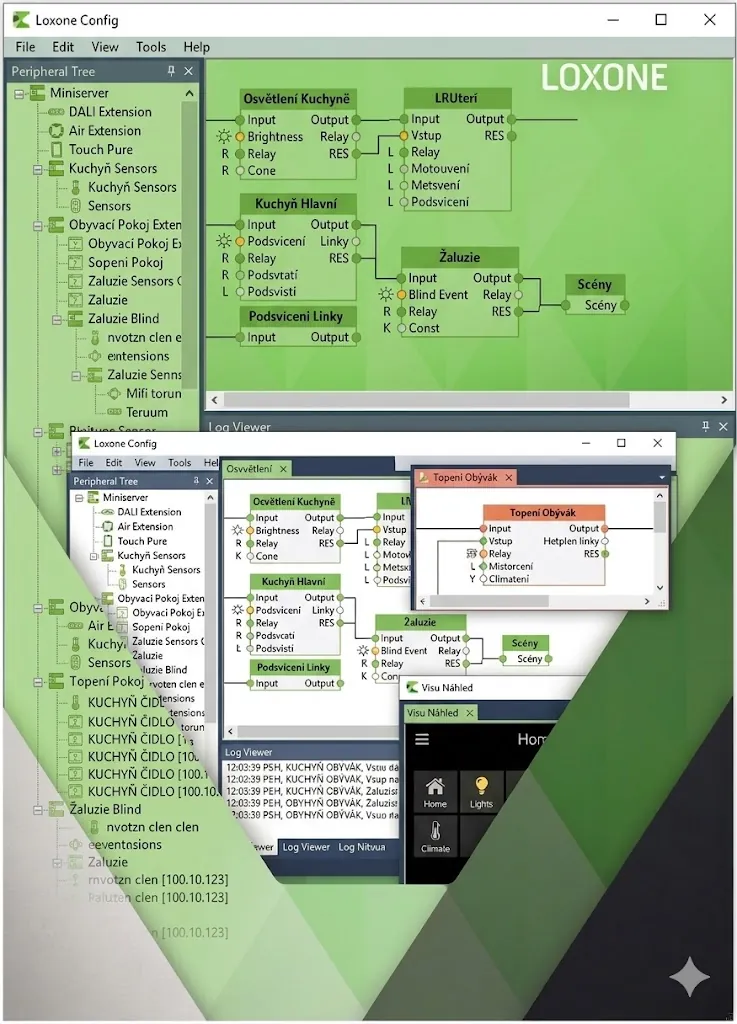
Task: Switch to the Topeni Obývák tab
Action: click(x=465, y=477)
